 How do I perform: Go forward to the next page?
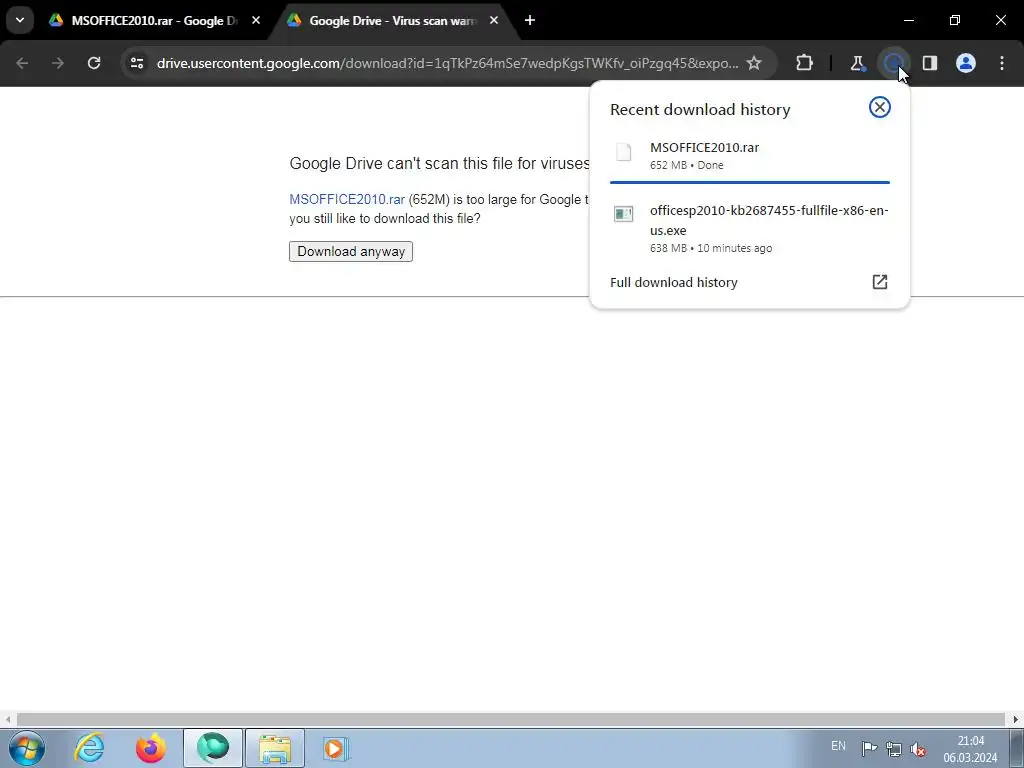pos(58,63)
